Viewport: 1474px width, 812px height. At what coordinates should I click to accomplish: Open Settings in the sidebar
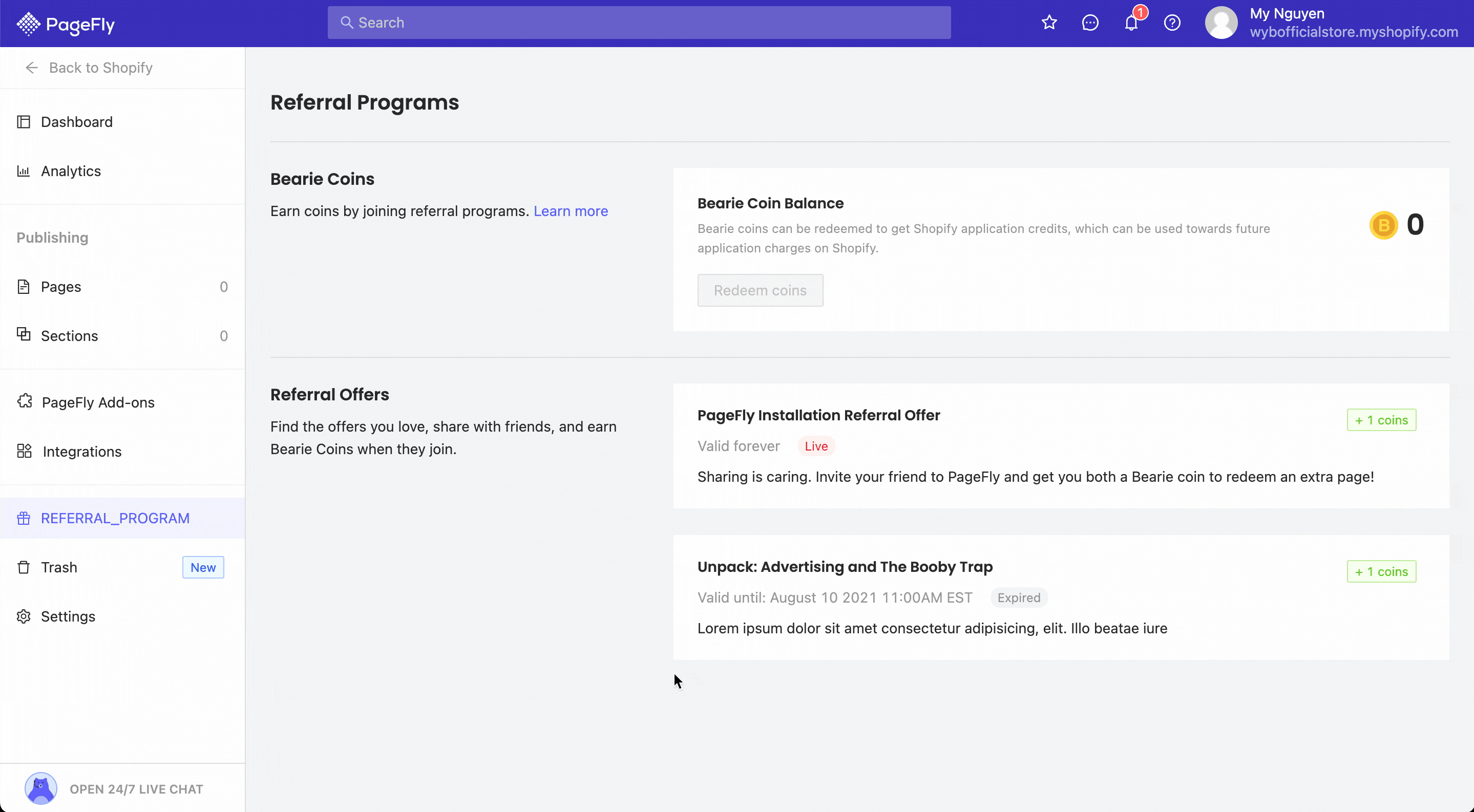[x=122, y=616]
